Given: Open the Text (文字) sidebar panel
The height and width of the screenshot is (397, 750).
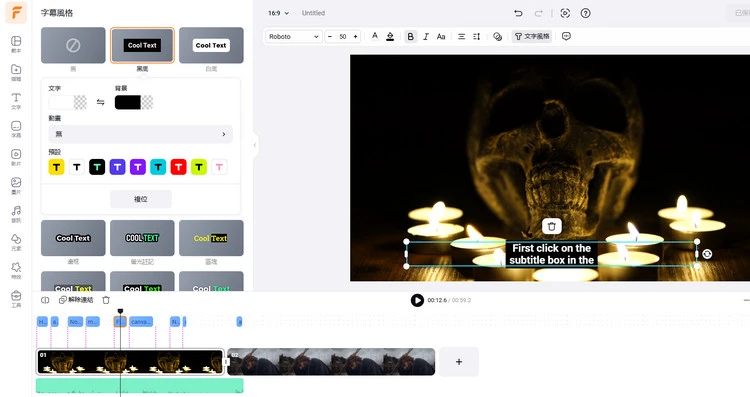Looking at the screenshot, I should [16, 100].
